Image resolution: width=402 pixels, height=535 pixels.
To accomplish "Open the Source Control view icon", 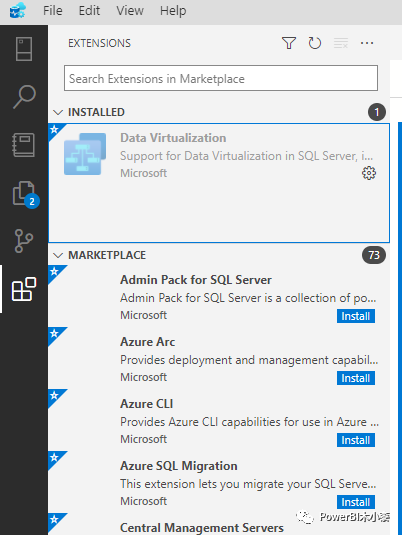I will (24, 241).
